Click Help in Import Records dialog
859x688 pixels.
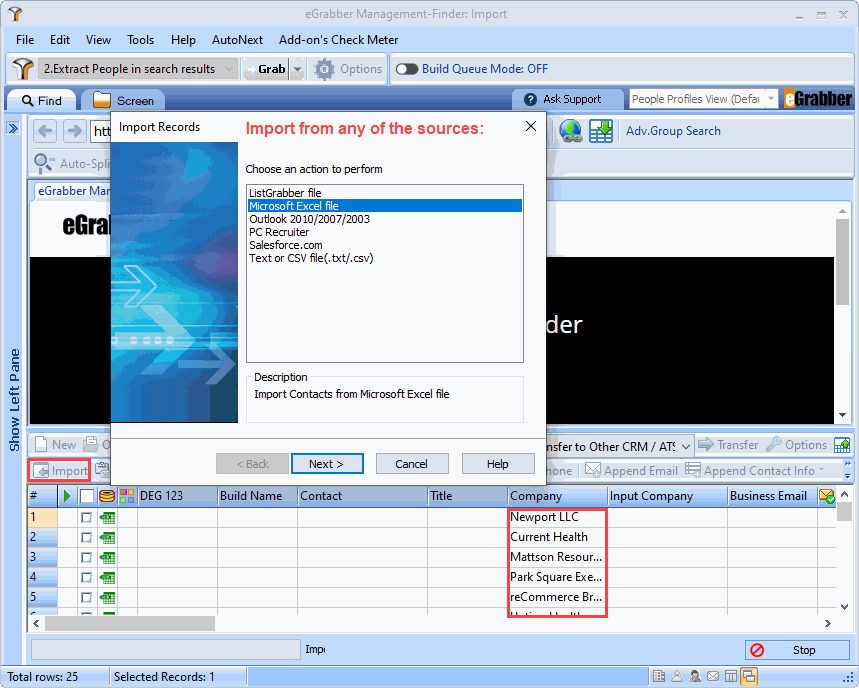[498, 464]
